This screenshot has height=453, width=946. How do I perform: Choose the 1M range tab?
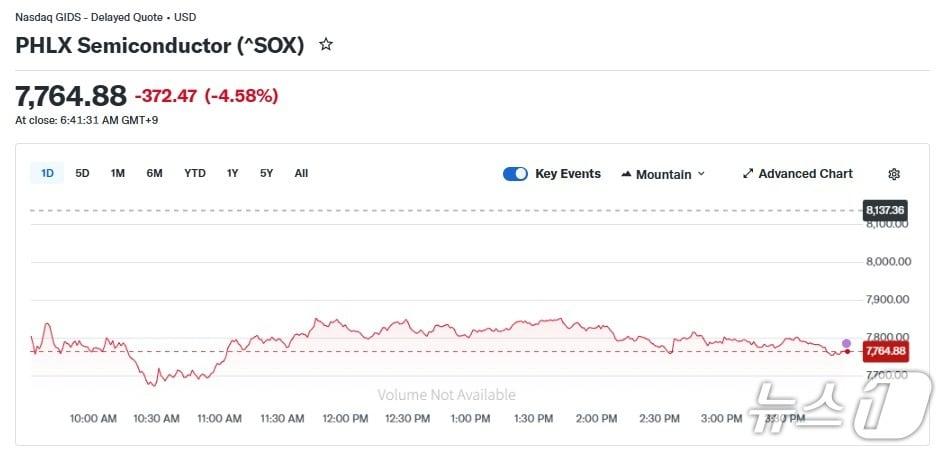coord(118,173)
